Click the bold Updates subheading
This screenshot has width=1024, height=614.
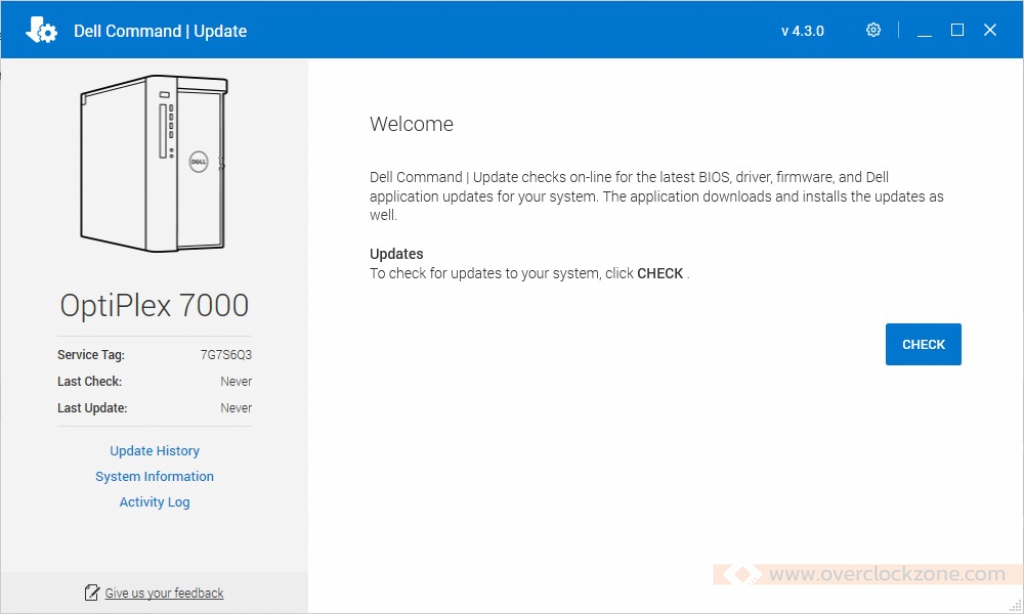pyautogui.click(x=396, y=254)
